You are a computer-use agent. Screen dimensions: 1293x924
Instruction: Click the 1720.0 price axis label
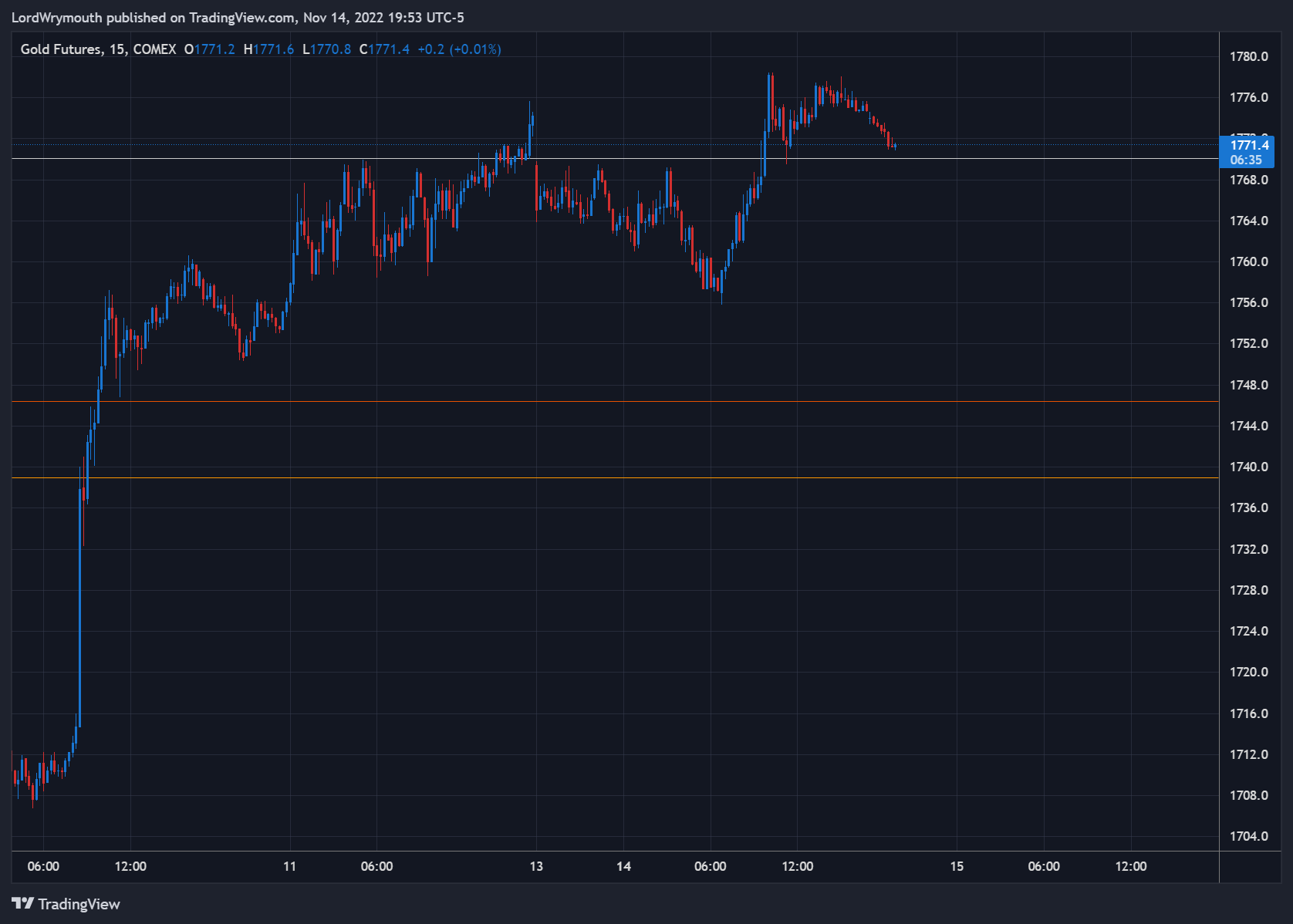point(1249,672)
